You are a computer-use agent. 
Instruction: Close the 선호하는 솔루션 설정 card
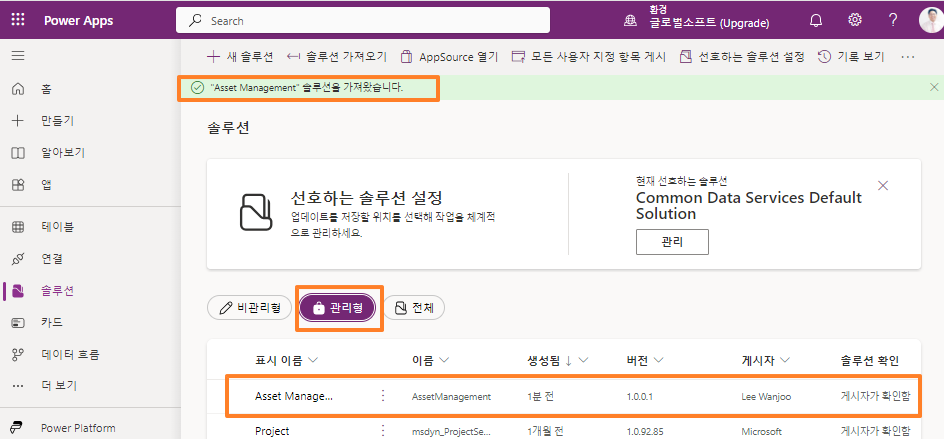(x=883, y=185)
